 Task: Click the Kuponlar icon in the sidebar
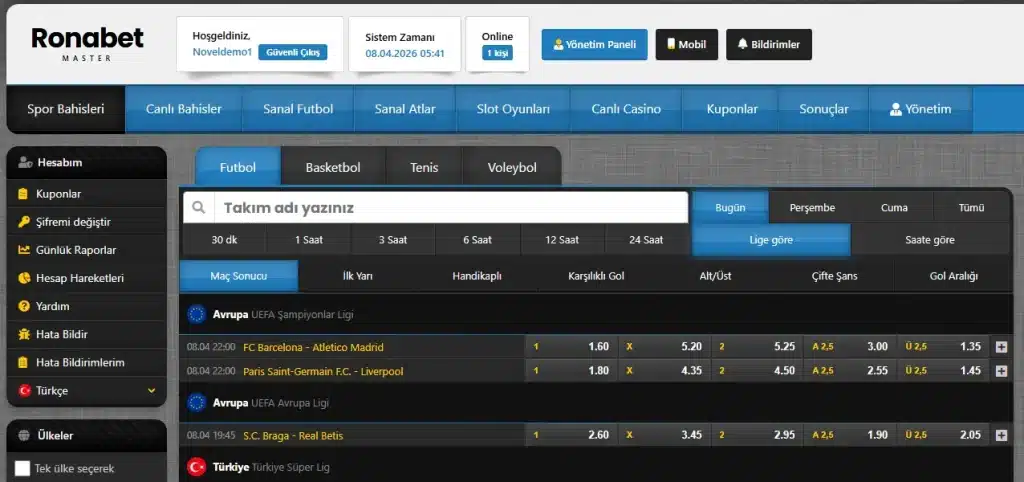point(24,194)
